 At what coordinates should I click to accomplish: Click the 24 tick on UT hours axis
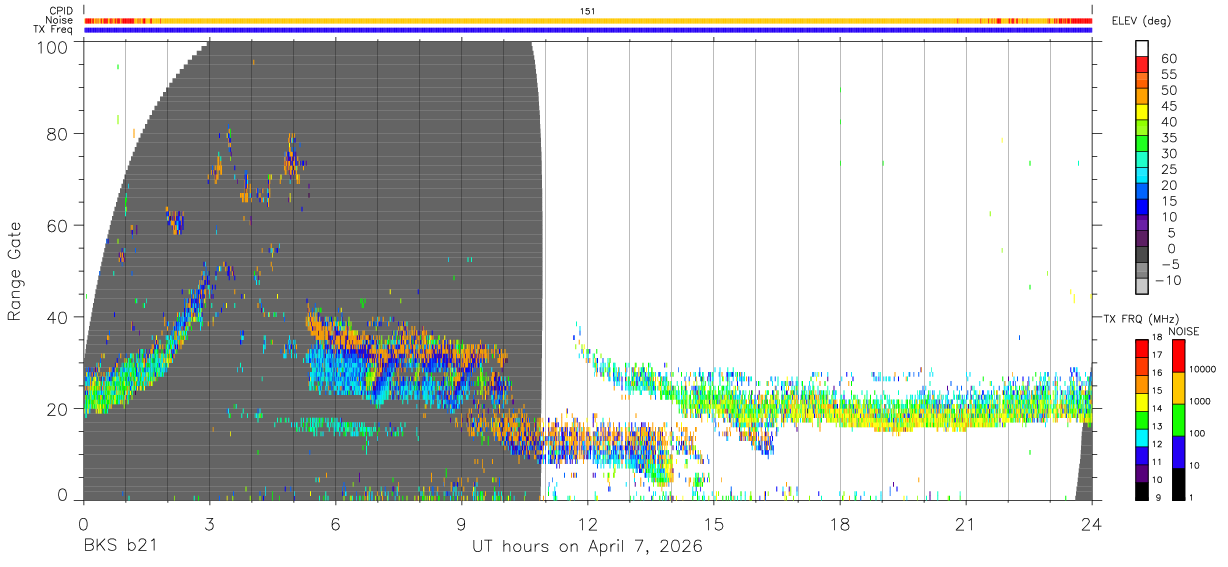click(x=1091, y=523)
